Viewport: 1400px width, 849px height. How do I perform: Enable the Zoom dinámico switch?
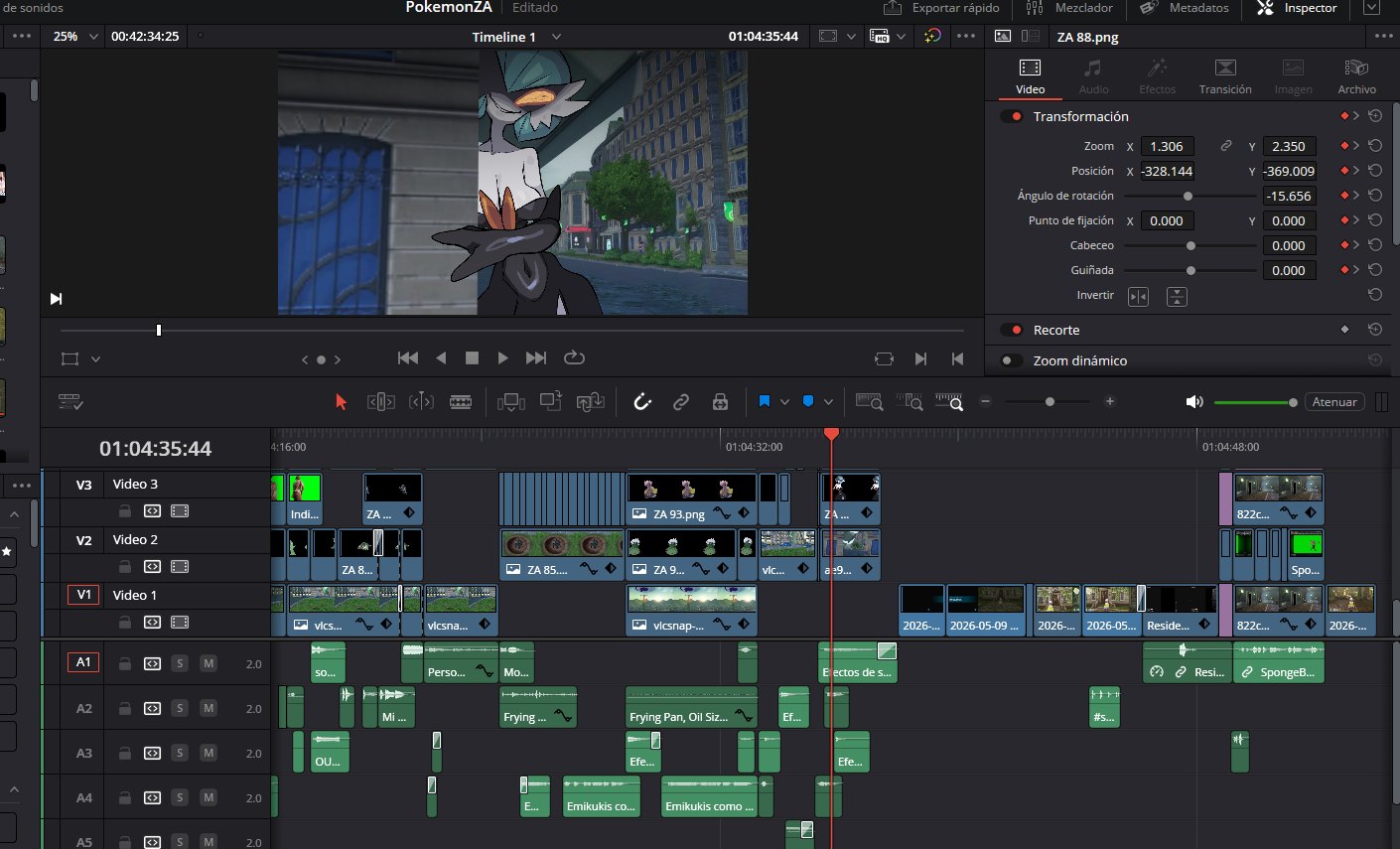(1012, 360)
